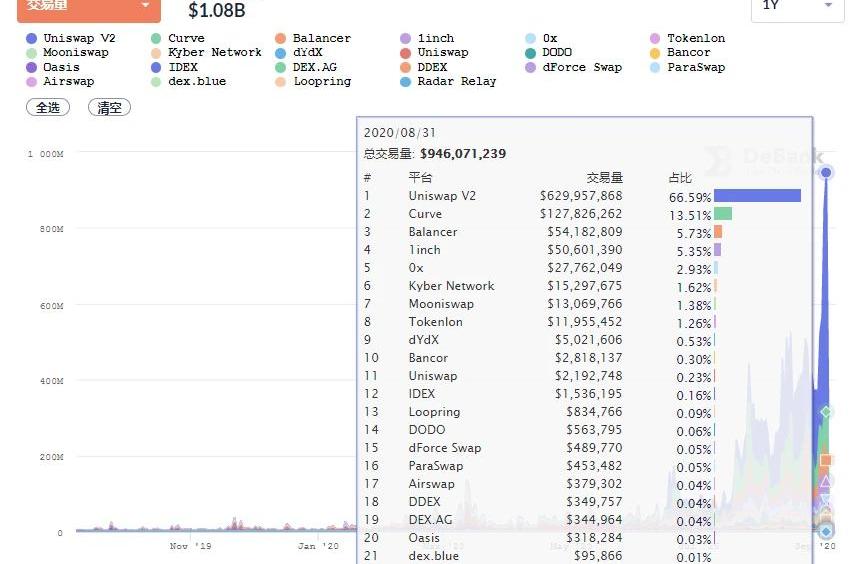
Task: Open the 交易量 metric dropdown
Action: point(88,6)
